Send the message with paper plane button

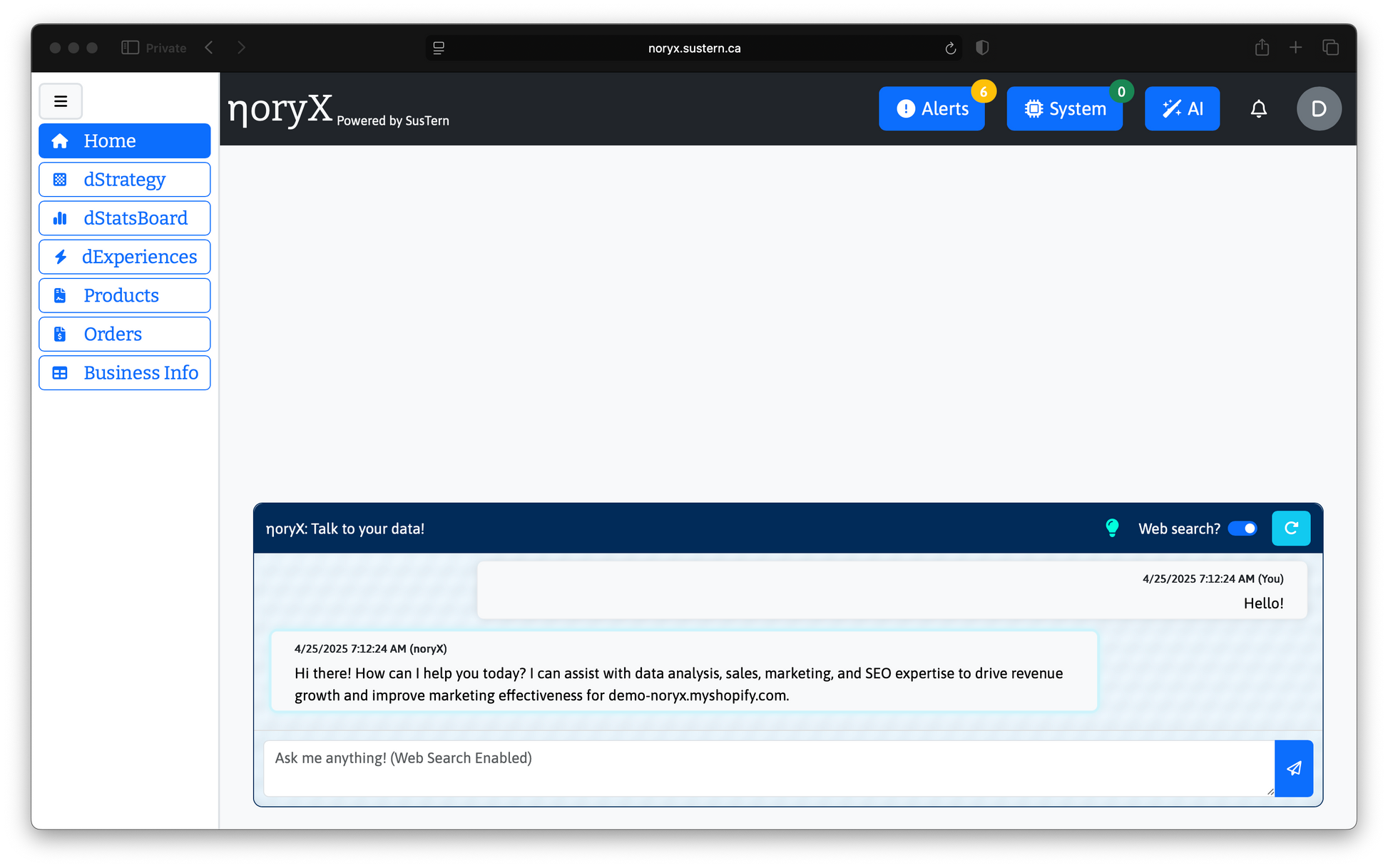point(1294,768)
